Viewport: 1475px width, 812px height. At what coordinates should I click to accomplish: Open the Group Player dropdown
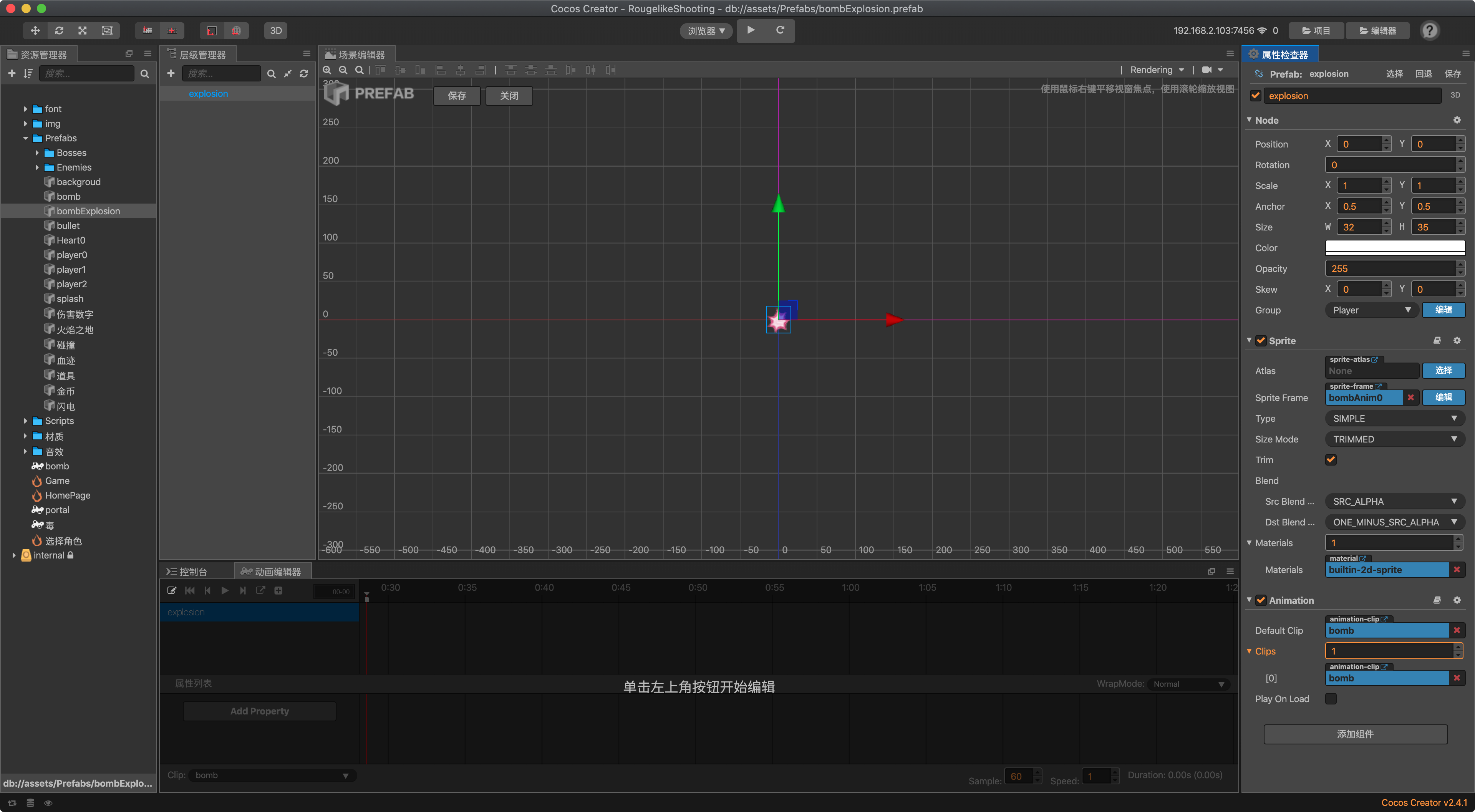(x=1371, y=310)
